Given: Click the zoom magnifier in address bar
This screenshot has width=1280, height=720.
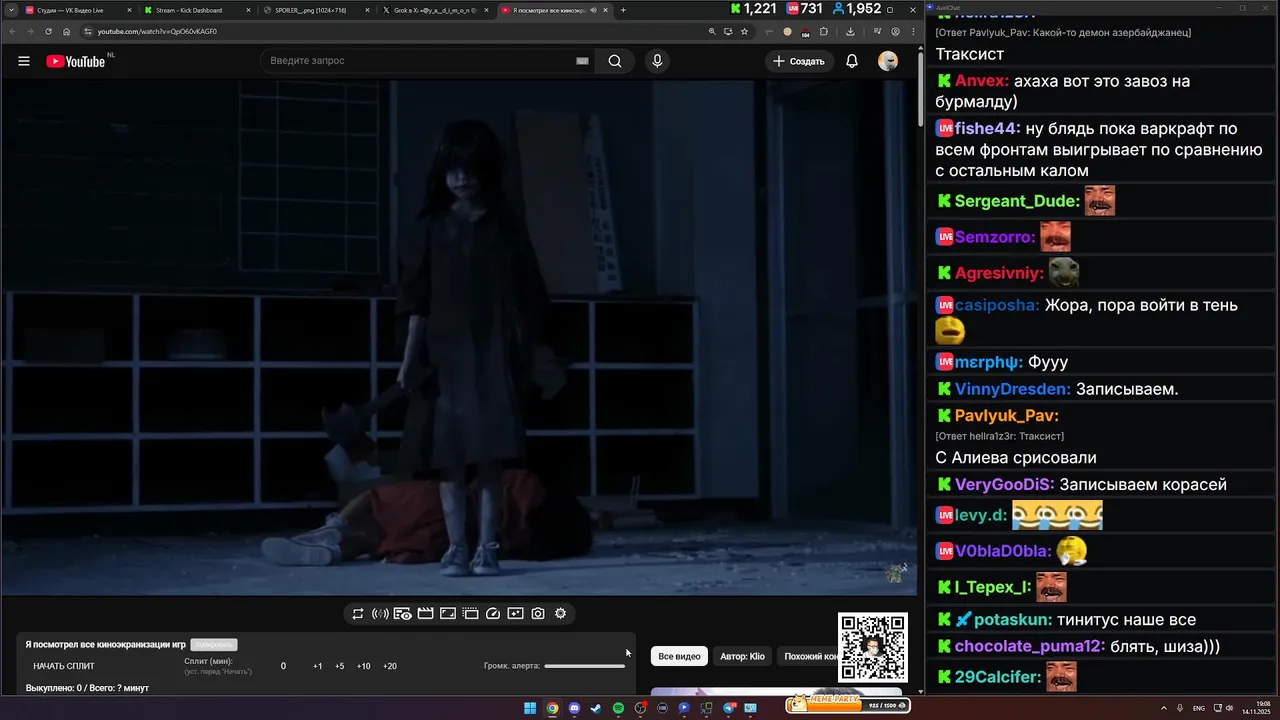Looking at the screenshot, I should click(712, 31).
